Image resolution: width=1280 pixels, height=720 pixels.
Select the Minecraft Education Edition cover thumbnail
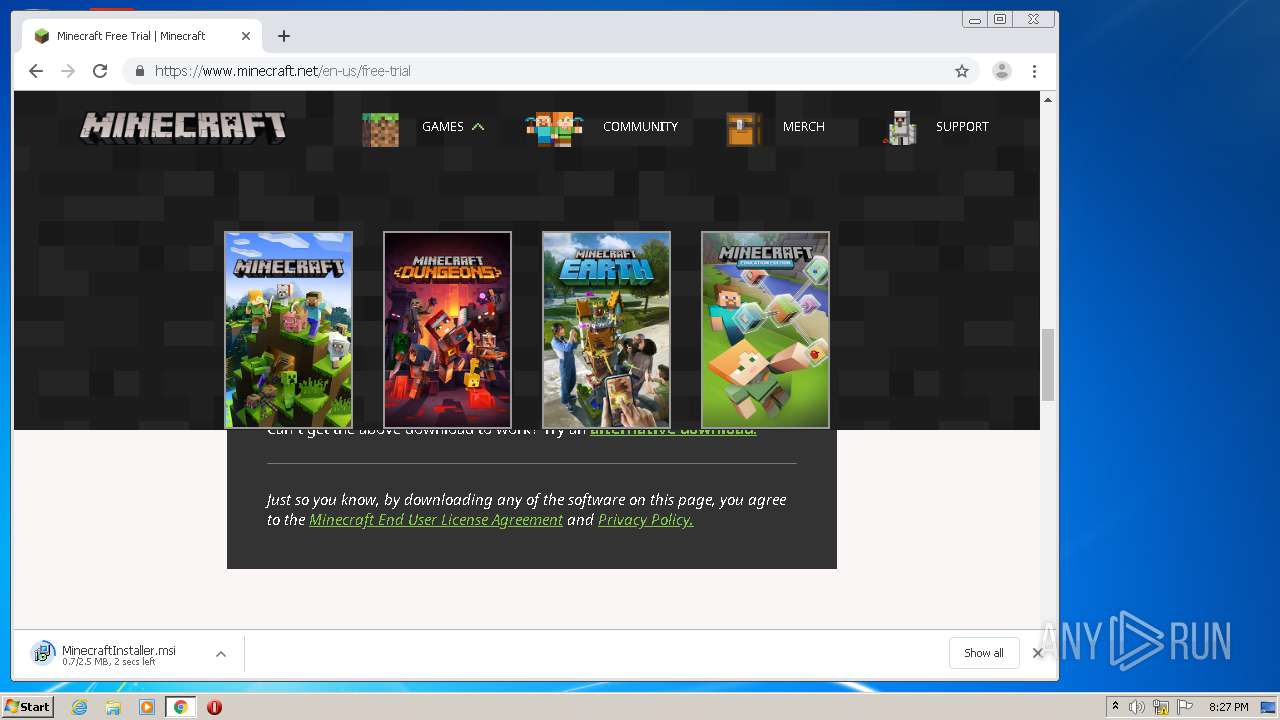tap(765, 330)
